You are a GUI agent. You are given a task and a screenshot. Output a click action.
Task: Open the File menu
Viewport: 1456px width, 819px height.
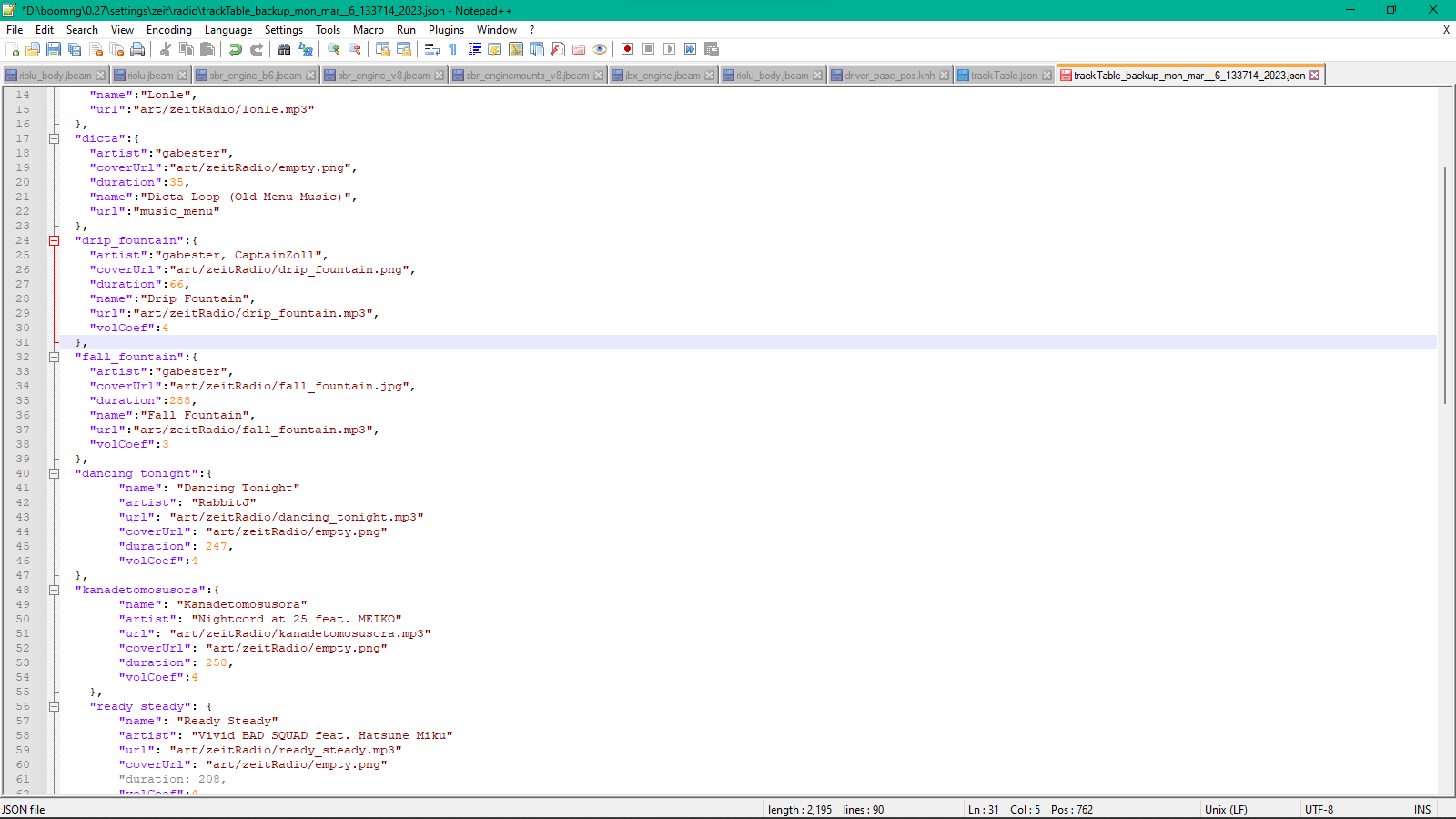pyautogui.click(x=15, y=30)
